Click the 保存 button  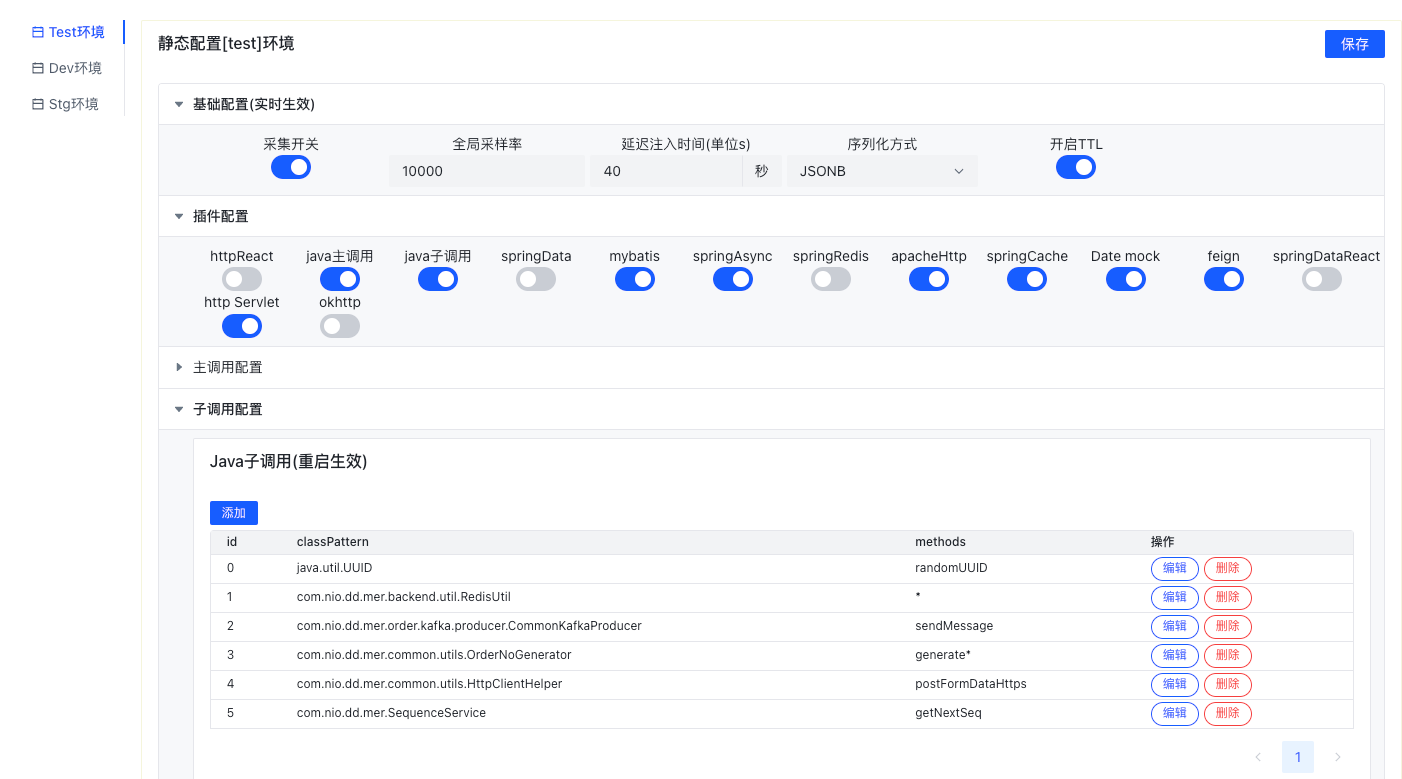tap(1354, 43)
